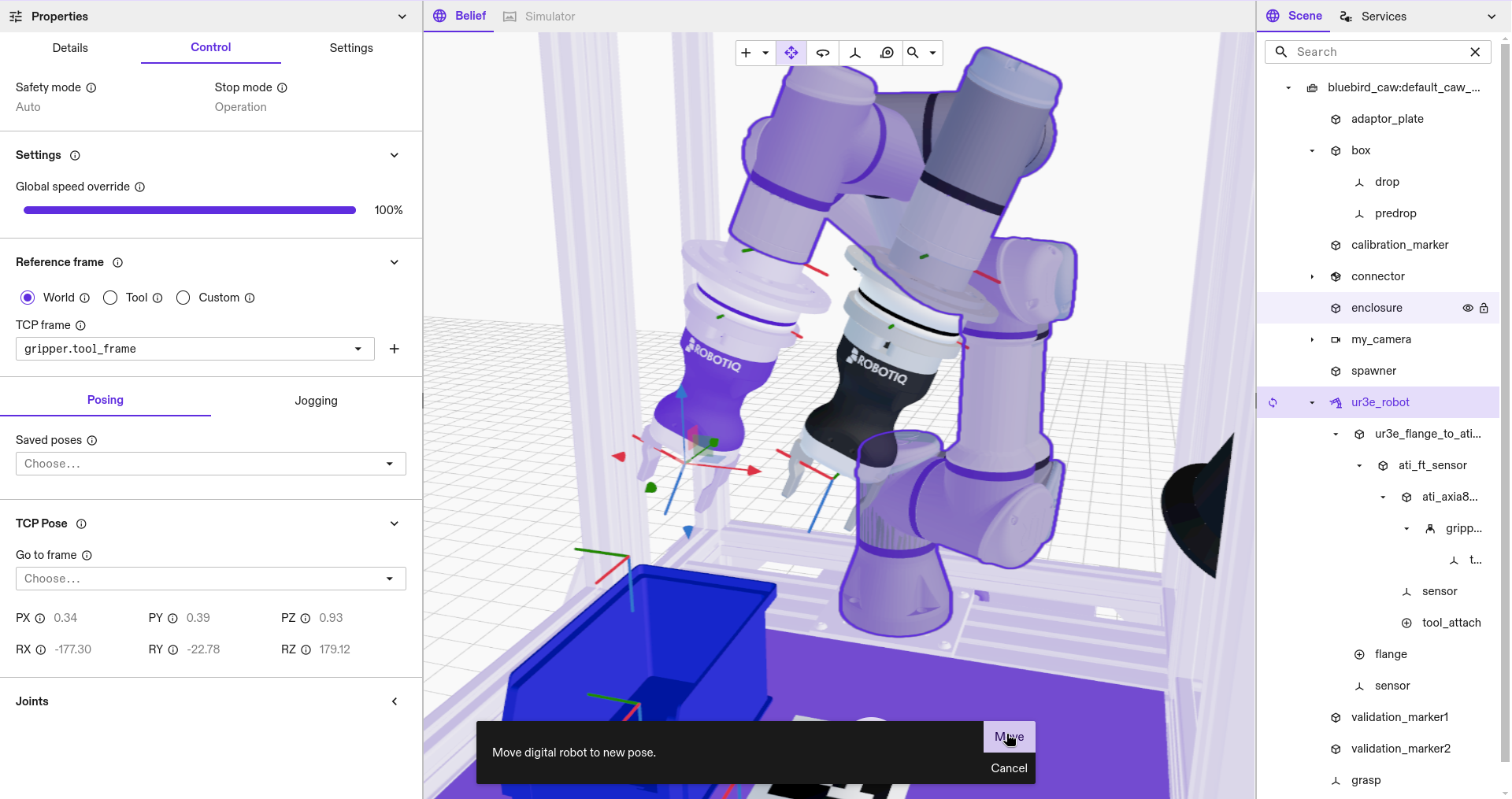Open the Measure tool
The image size is (1512, 799).
[887, 53]
